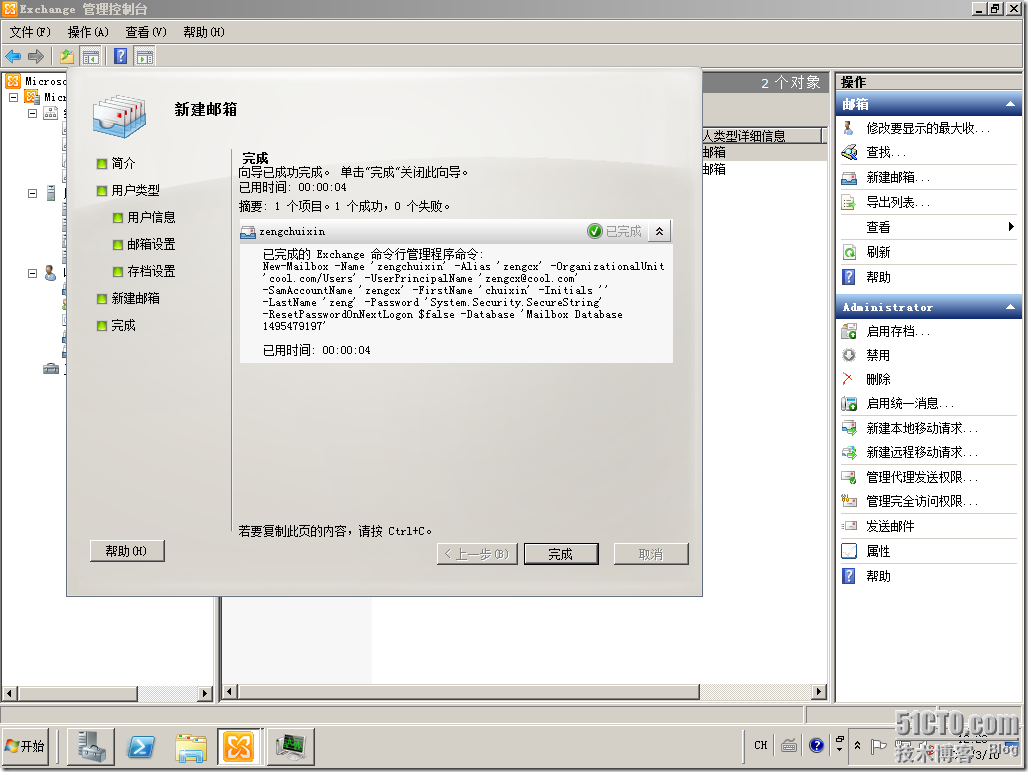Click 完成 to close the wizard
This screenshot has height=772, width=1028.
tap(561, 553)
